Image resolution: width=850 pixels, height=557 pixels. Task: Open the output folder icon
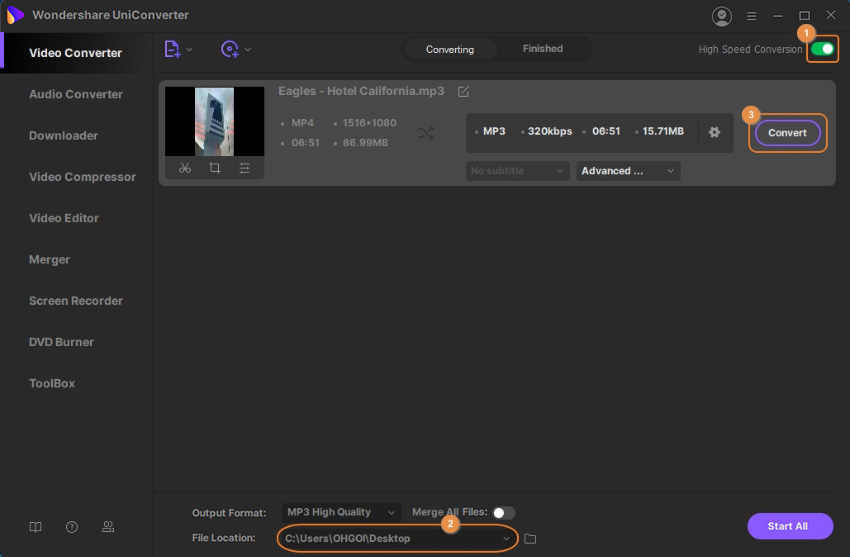[530, 539]
